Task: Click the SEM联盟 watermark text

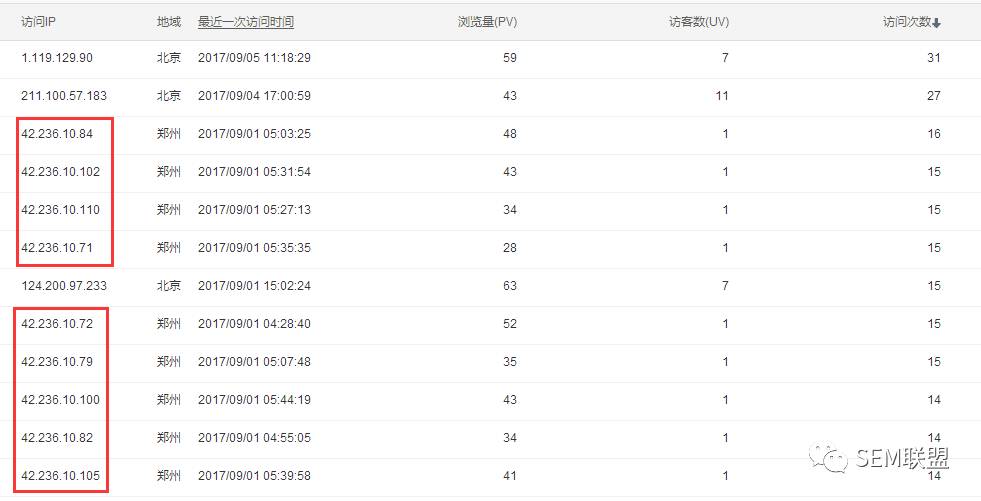Action: (x=901, y=459)
